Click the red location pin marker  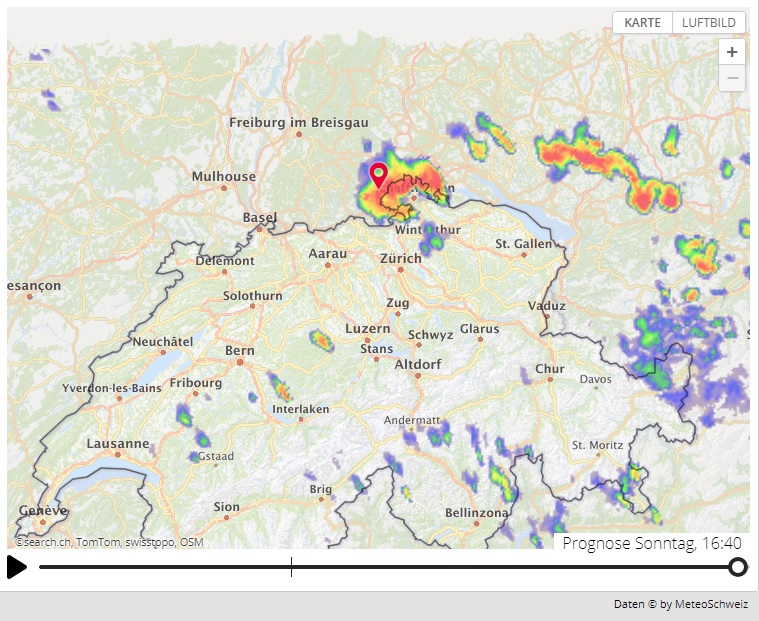tap(379, 175)
